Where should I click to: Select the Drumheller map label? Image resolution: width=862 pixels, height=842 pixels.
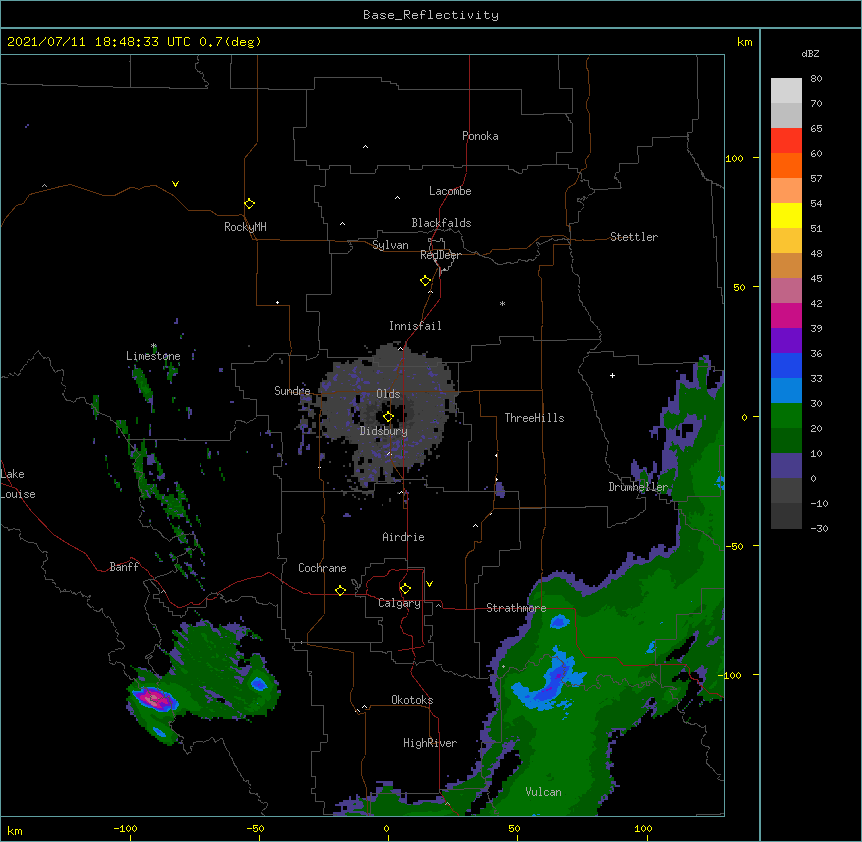(638, 487)
